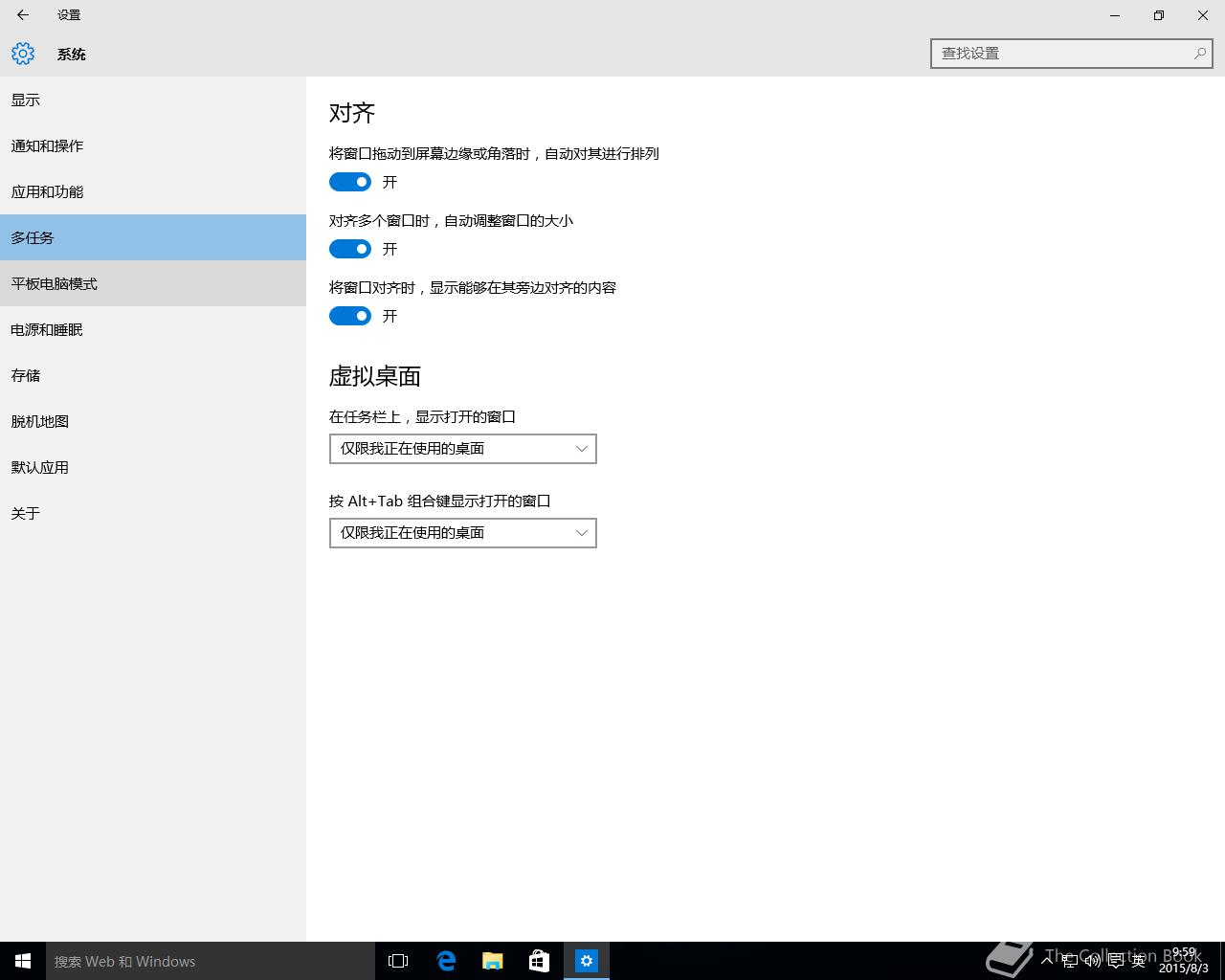
Task: Toggle auto-arrange when dragging window to edge
Action: click(x=350, y=182)
